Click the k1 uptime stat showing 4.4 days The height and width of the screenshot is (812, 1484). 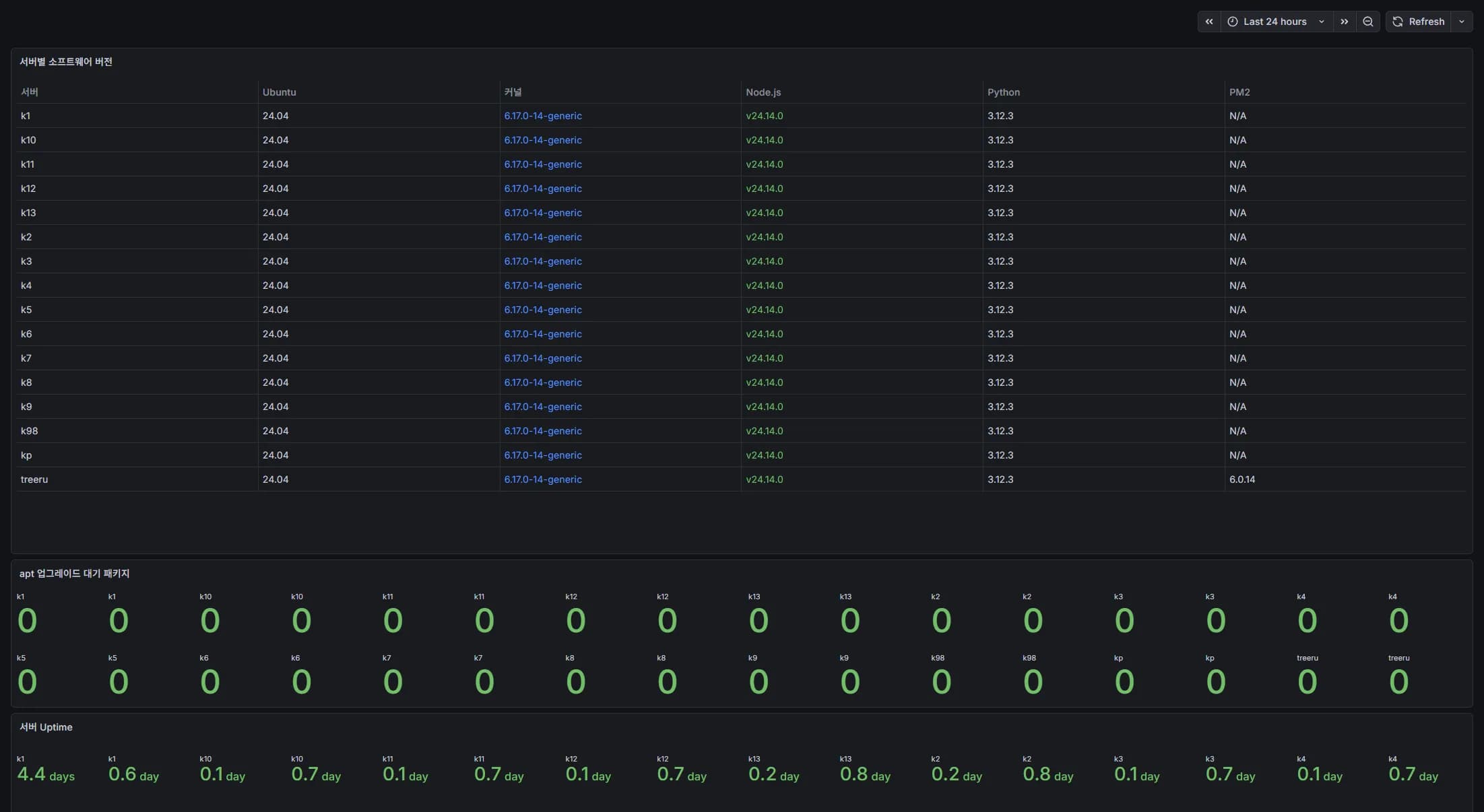46,774
